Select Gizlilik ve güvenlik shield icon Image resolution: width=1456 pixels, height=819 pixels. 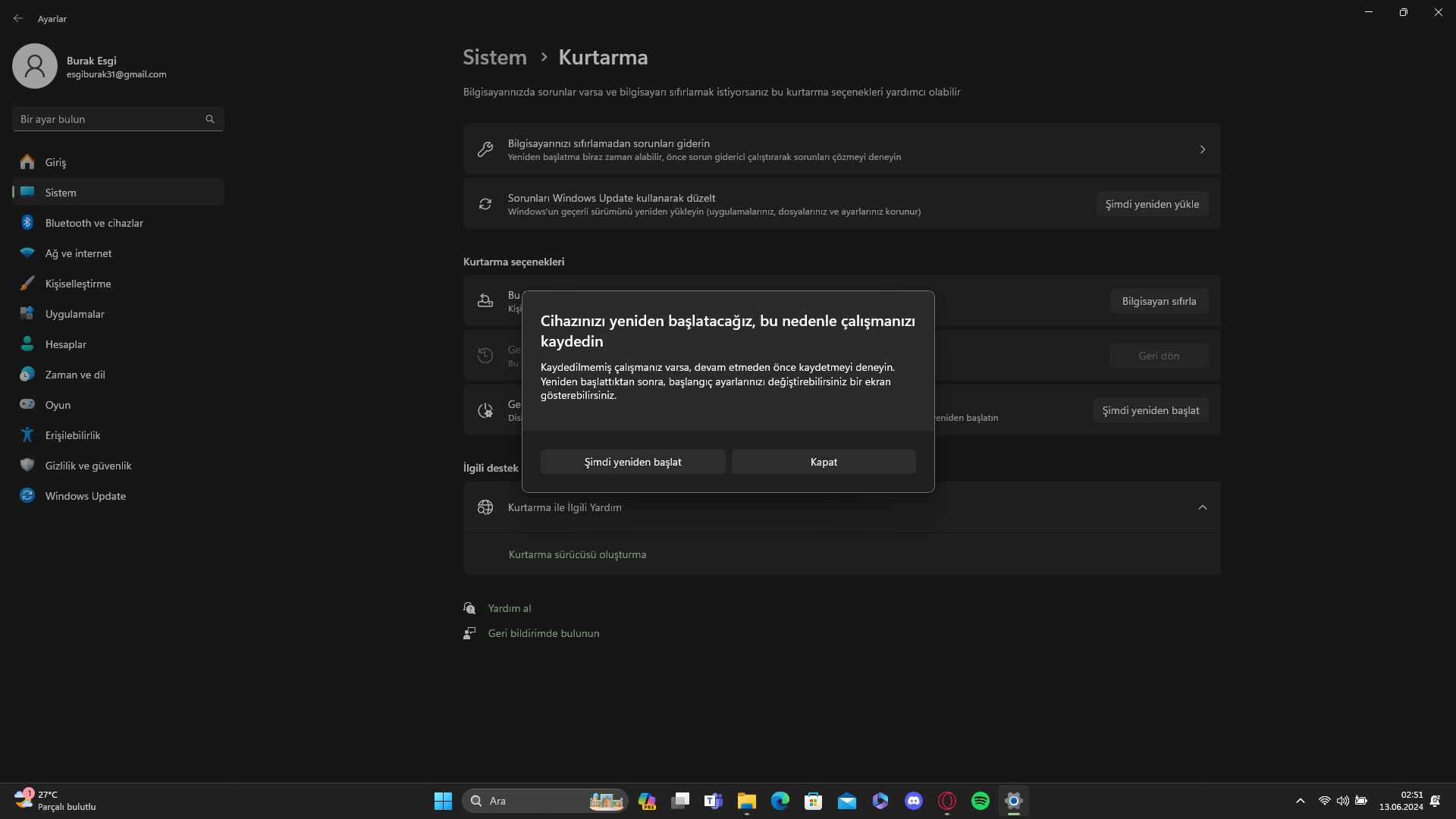(27, 466)
